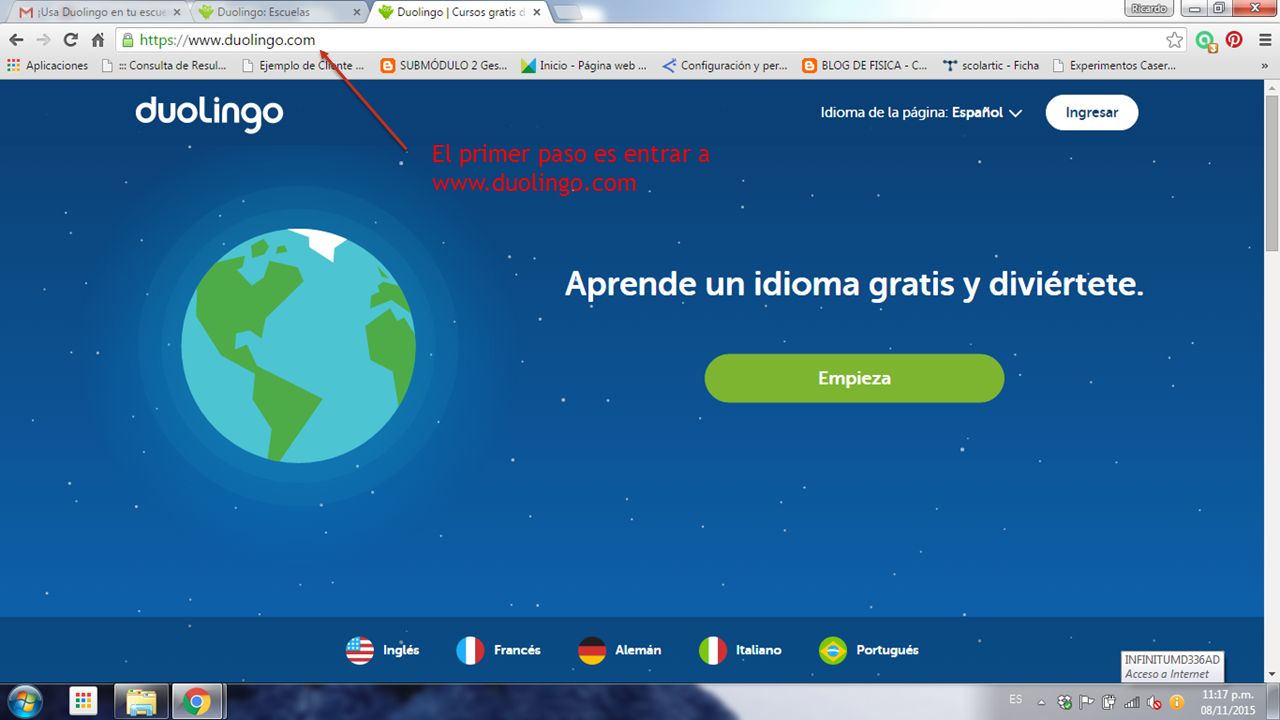Choose the Inglés course with US flag
The width and height of the screenshot is (1280, 720).
coord(383,650)
